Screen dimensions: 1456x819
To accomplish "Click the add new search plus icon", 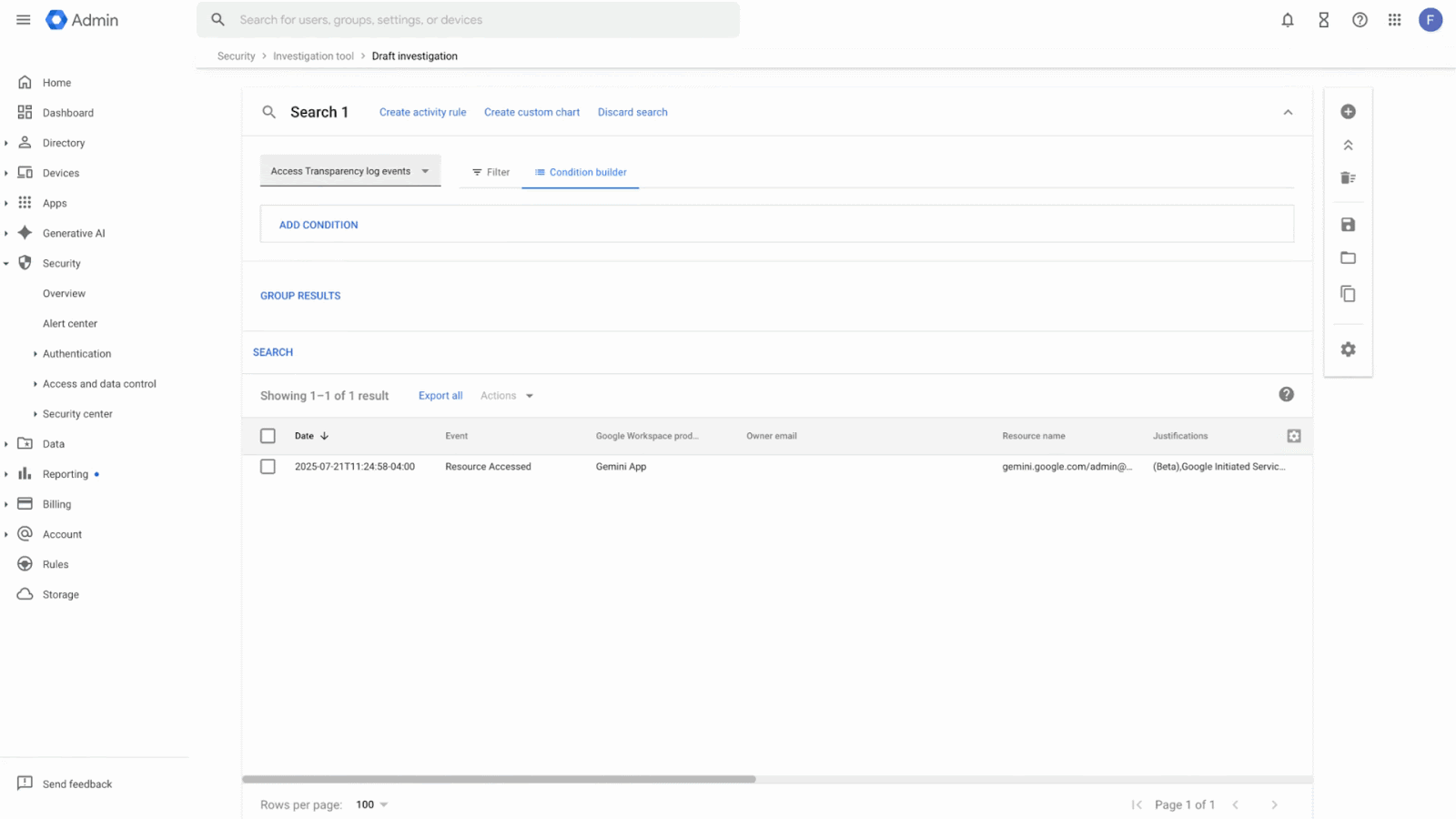I will 1348,112.
